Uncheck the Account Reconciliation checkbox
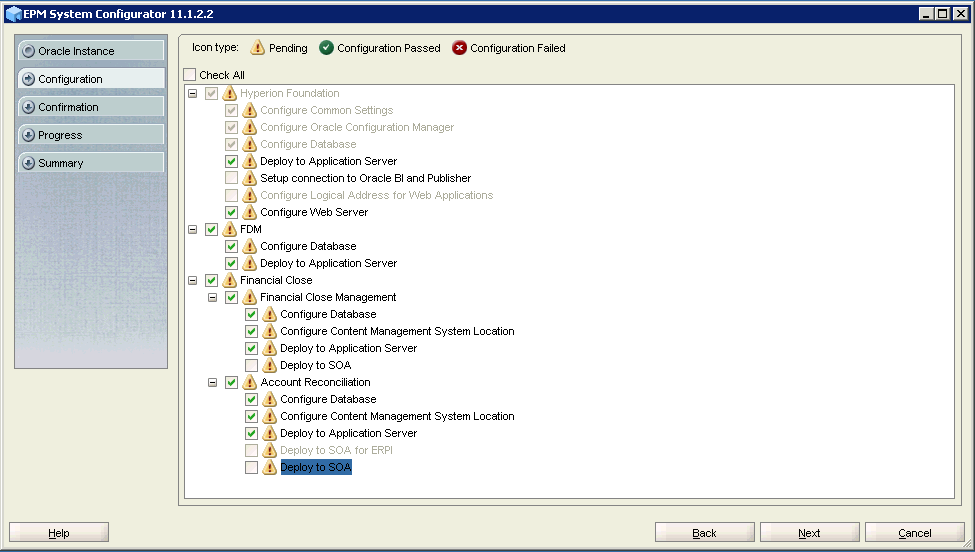 [x=231, y=382]
